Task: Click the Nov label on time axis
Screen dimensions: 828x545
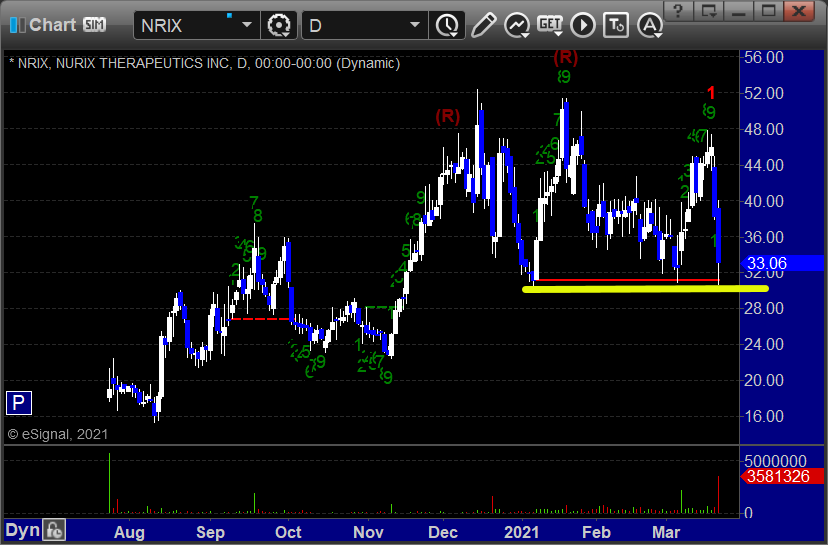Action: point(368,532)
